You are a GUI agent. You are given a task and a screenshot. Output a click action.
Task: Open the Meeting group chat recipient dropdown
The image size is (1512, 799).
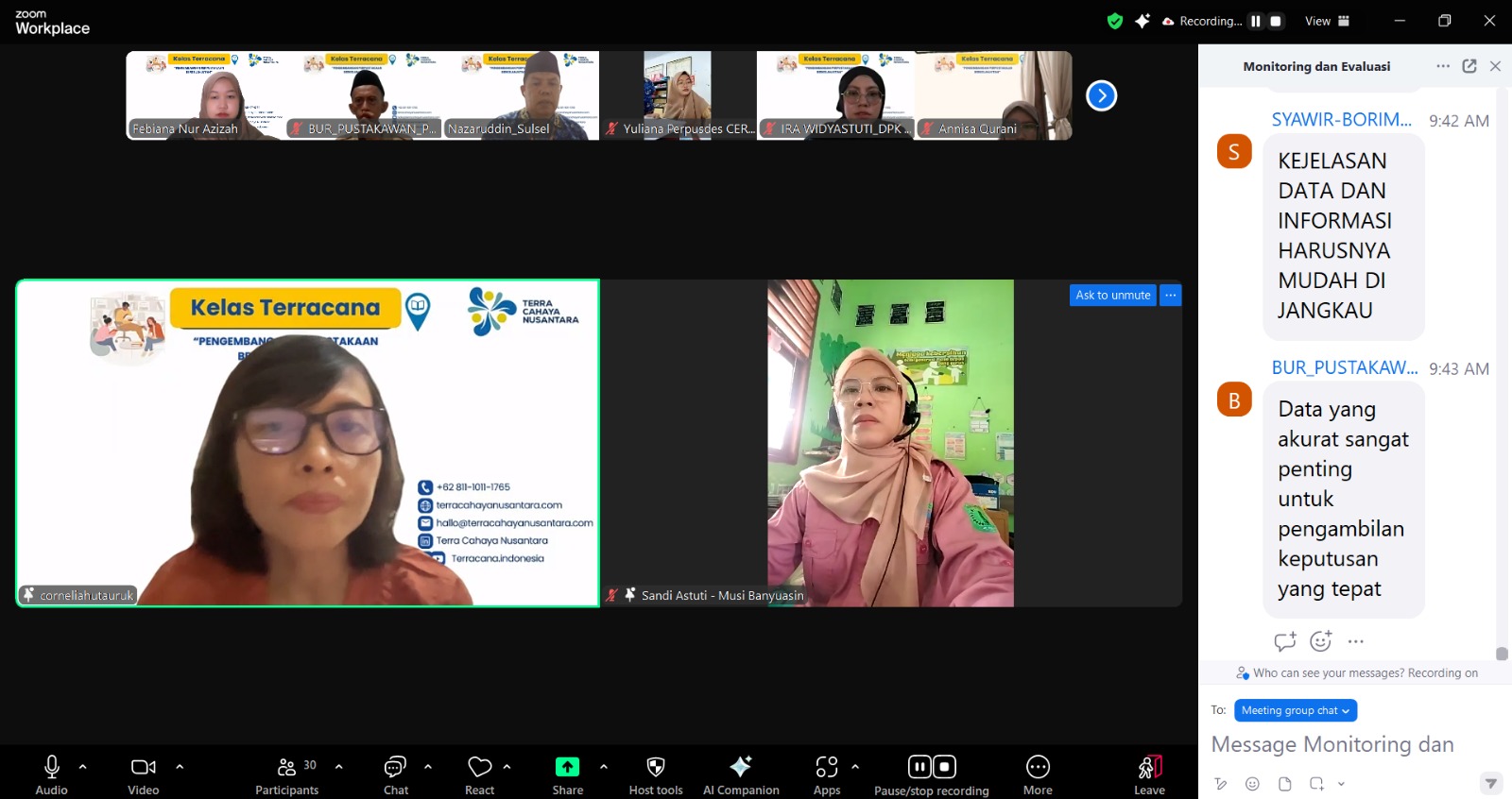1296,710
